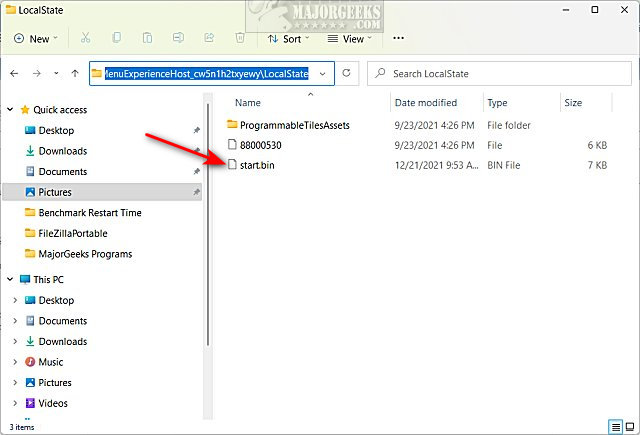Click the File folder type cell
The height and width of the screenshot is (435, 640).
[x=509, y=125]
